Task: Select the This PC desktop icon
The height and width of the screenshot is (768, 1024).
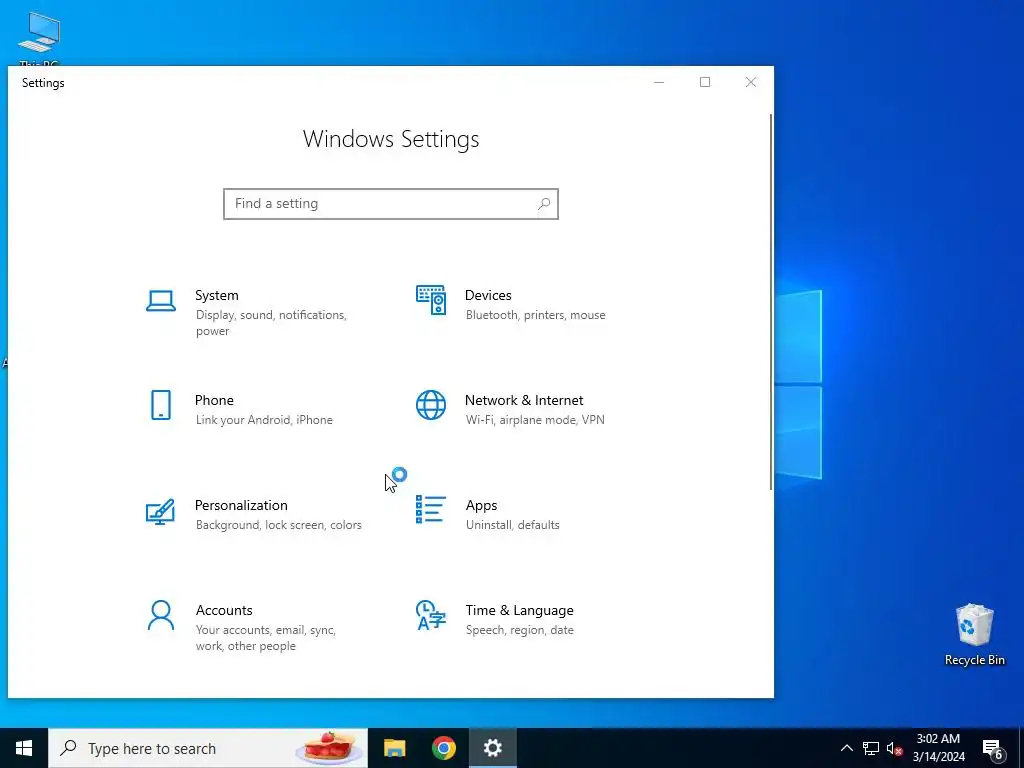Action: point(39,39)
